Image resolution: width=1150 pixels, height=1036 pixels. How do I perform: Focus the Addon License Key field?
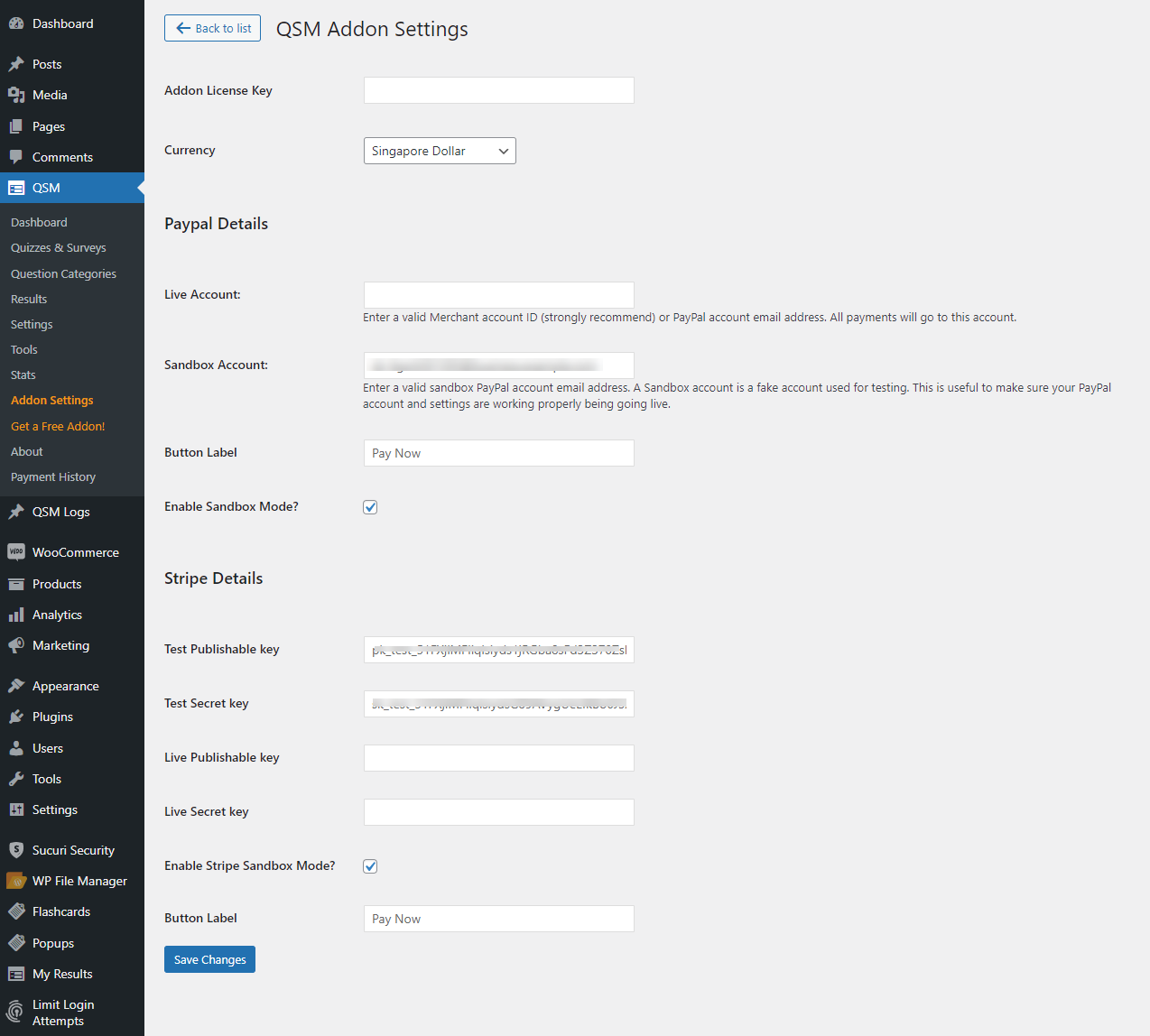coord(499,90)
